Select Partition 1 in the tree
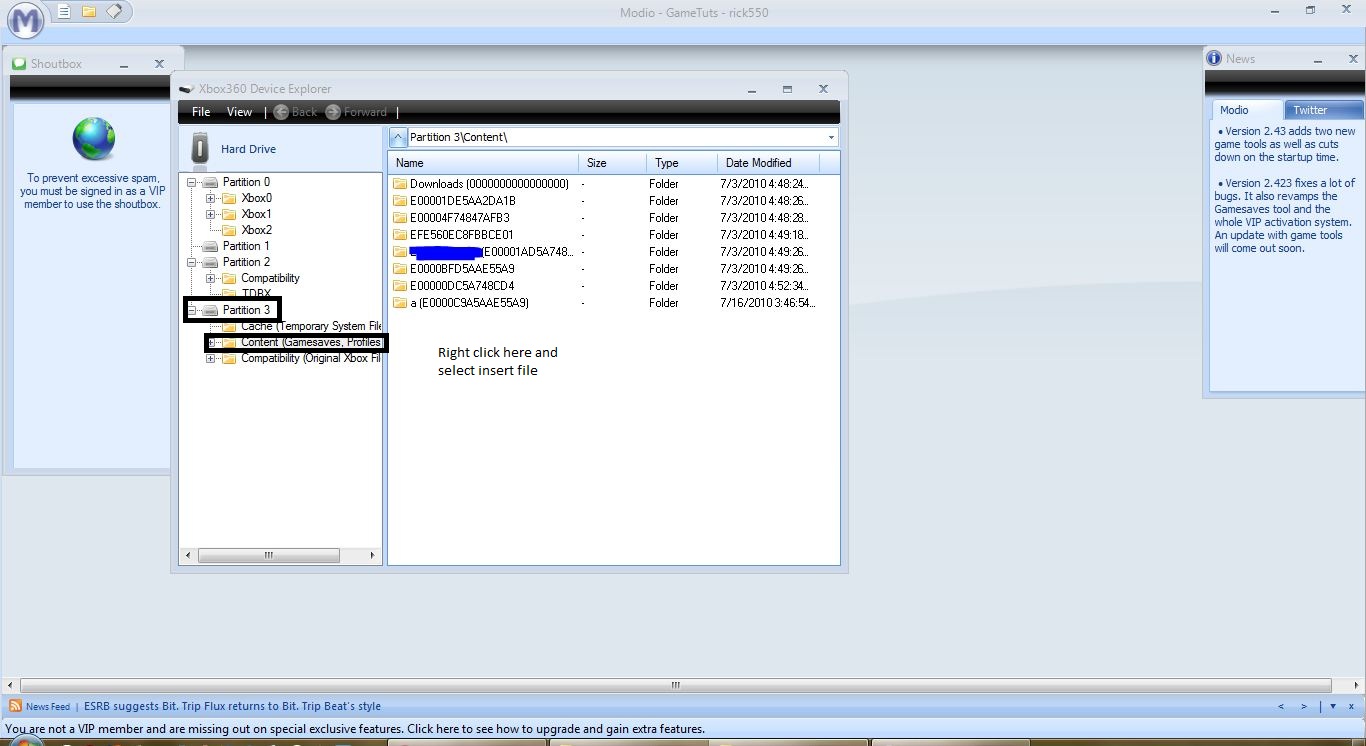Screen dimensions: 1366x746 [246, 246]
